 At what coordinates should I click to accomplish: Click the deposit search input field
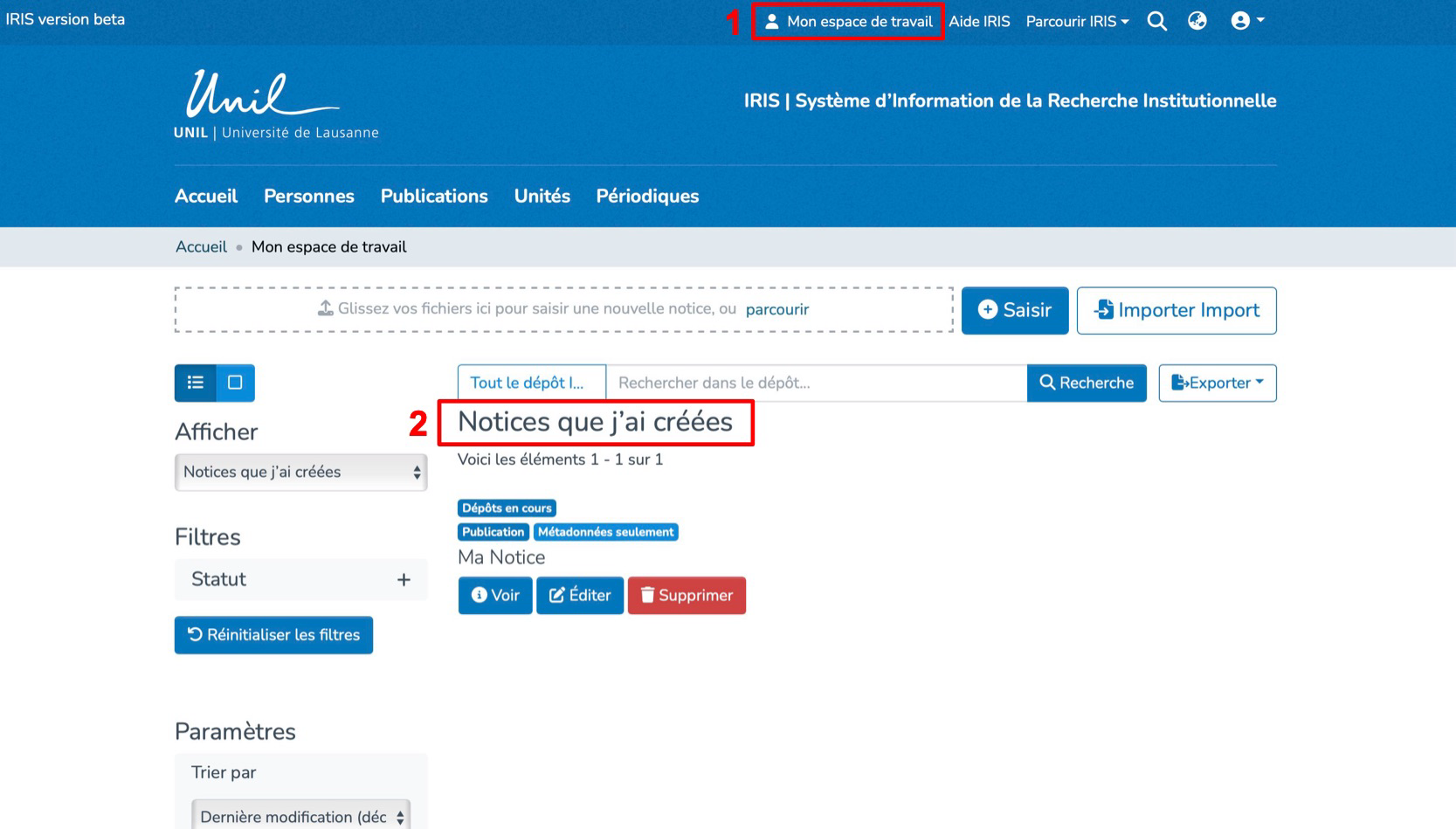pyautogui.click(x=816, y=383)
